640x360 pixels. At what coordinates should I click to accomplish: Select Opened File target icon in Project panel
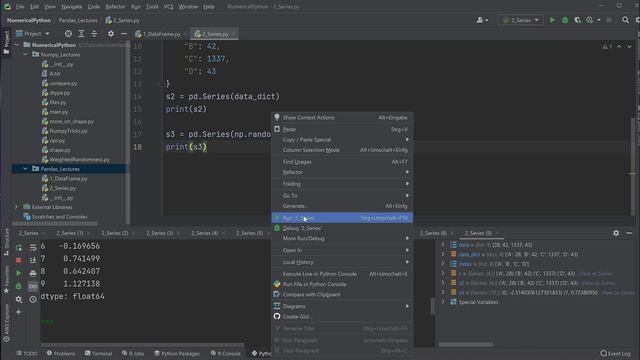pos(68,33)
